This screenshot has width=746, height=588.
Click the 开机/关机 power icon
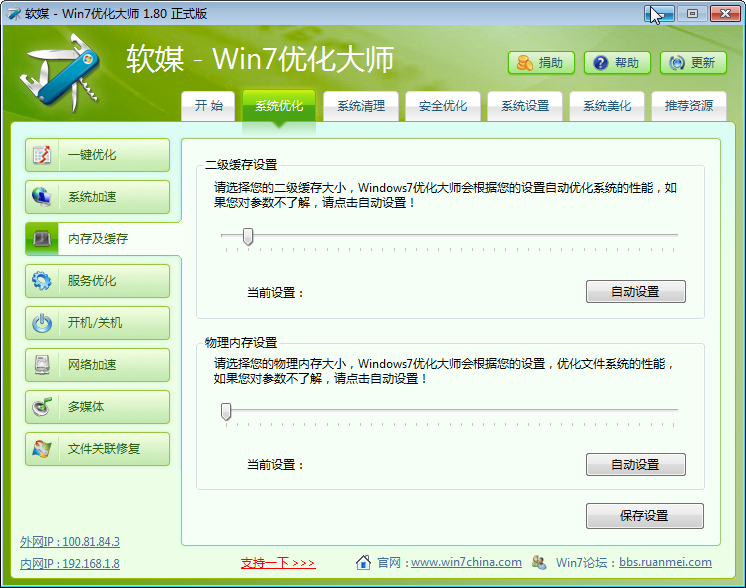point(42,323)
